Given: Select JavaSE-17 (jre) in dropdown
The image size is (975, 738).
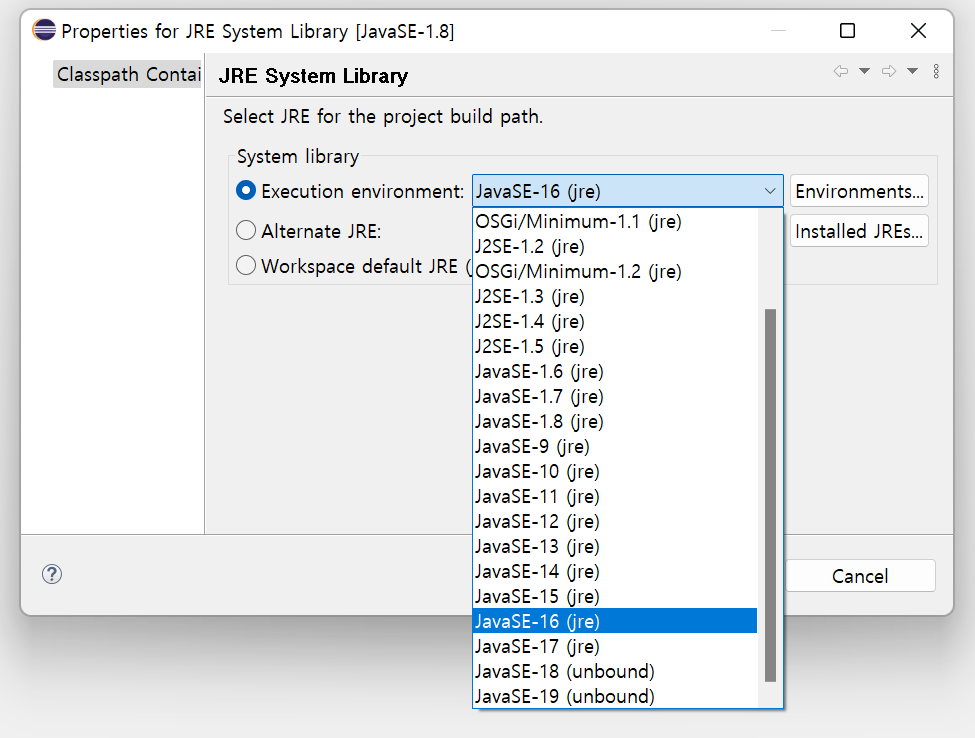Looking at the screenshot, I should coord(615,646).
